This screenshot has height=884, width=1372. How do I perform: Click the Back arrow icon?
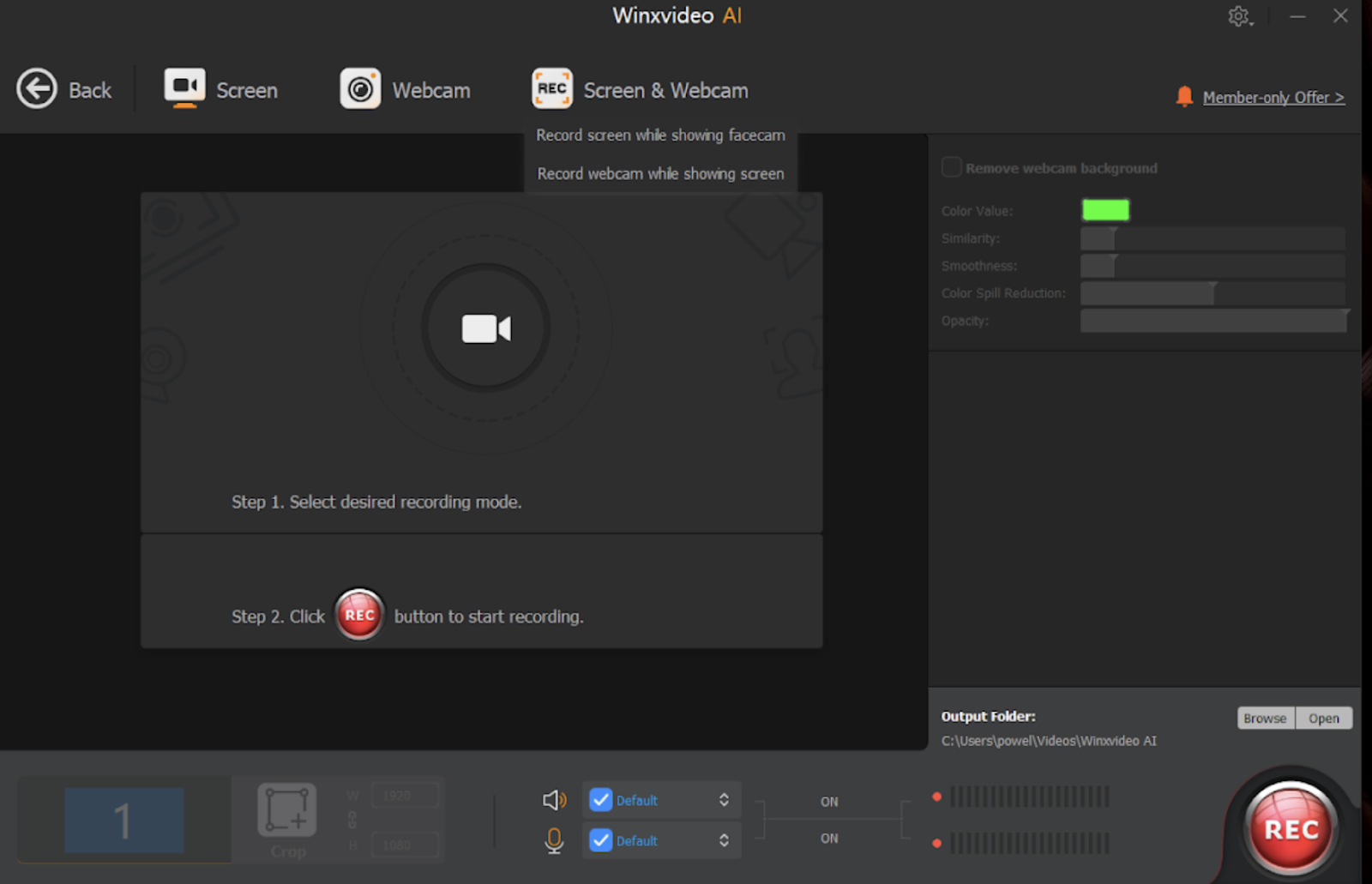tap(37, 88)
